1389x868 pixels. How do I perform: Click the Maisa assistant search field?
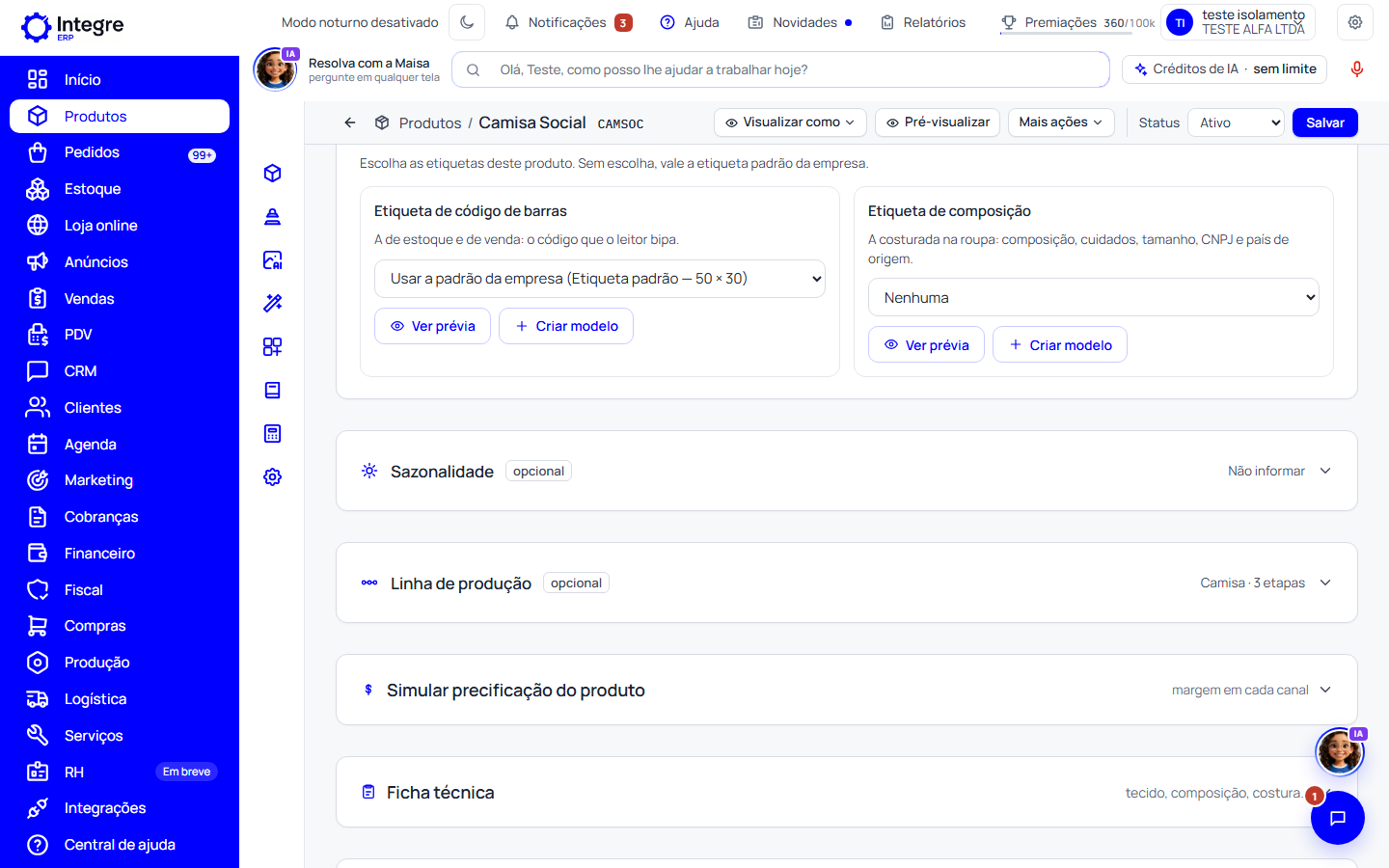point(780,69)
